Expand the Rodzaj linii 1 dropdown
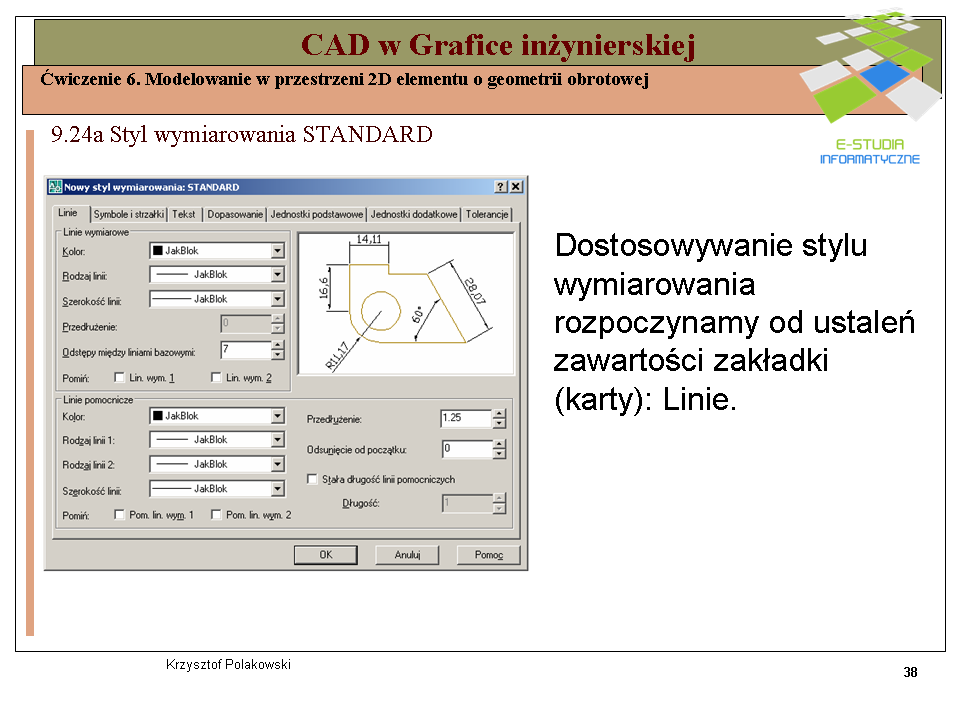 [x=278, y=440]
